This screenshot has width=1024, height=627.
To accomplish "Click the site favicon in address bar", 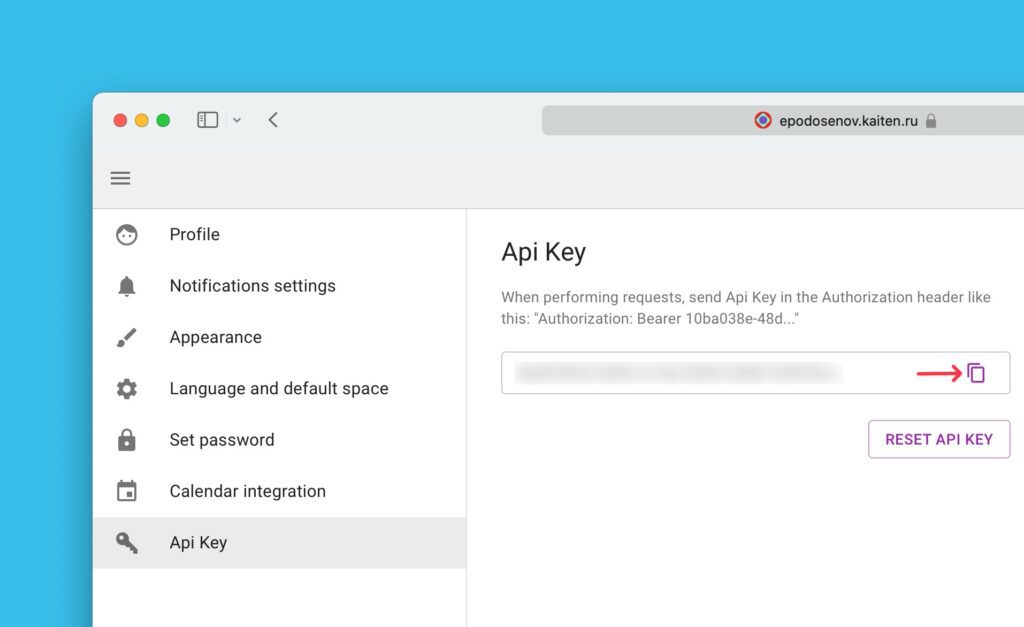I will tap(763, 121).
